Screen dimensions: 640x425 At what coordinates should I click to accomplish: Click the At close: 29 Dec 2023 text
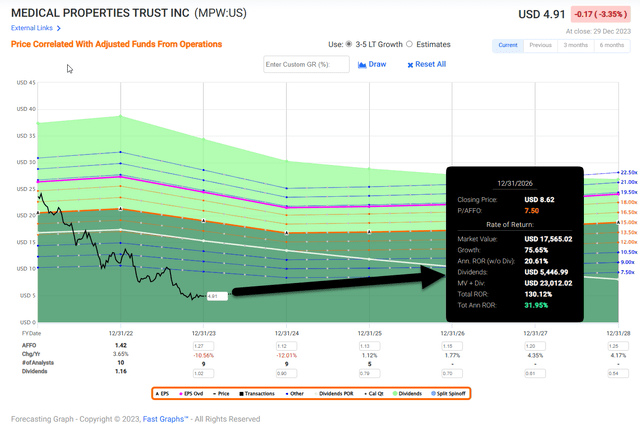[x=598, y=31]
